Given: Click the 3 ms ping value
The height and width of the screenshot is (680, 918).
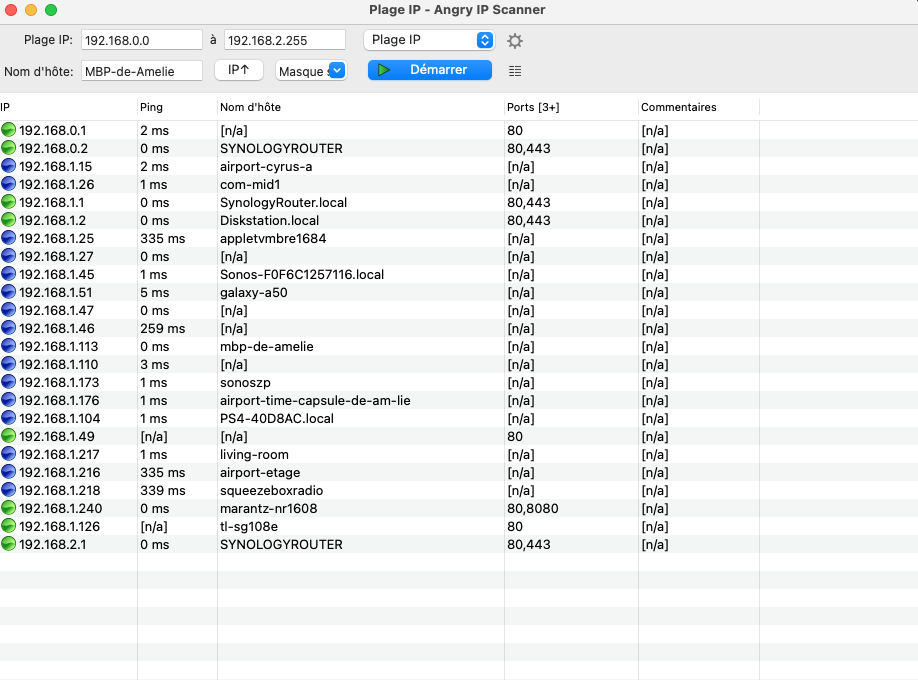Looking at the screenshot, I should pos(155,364).
